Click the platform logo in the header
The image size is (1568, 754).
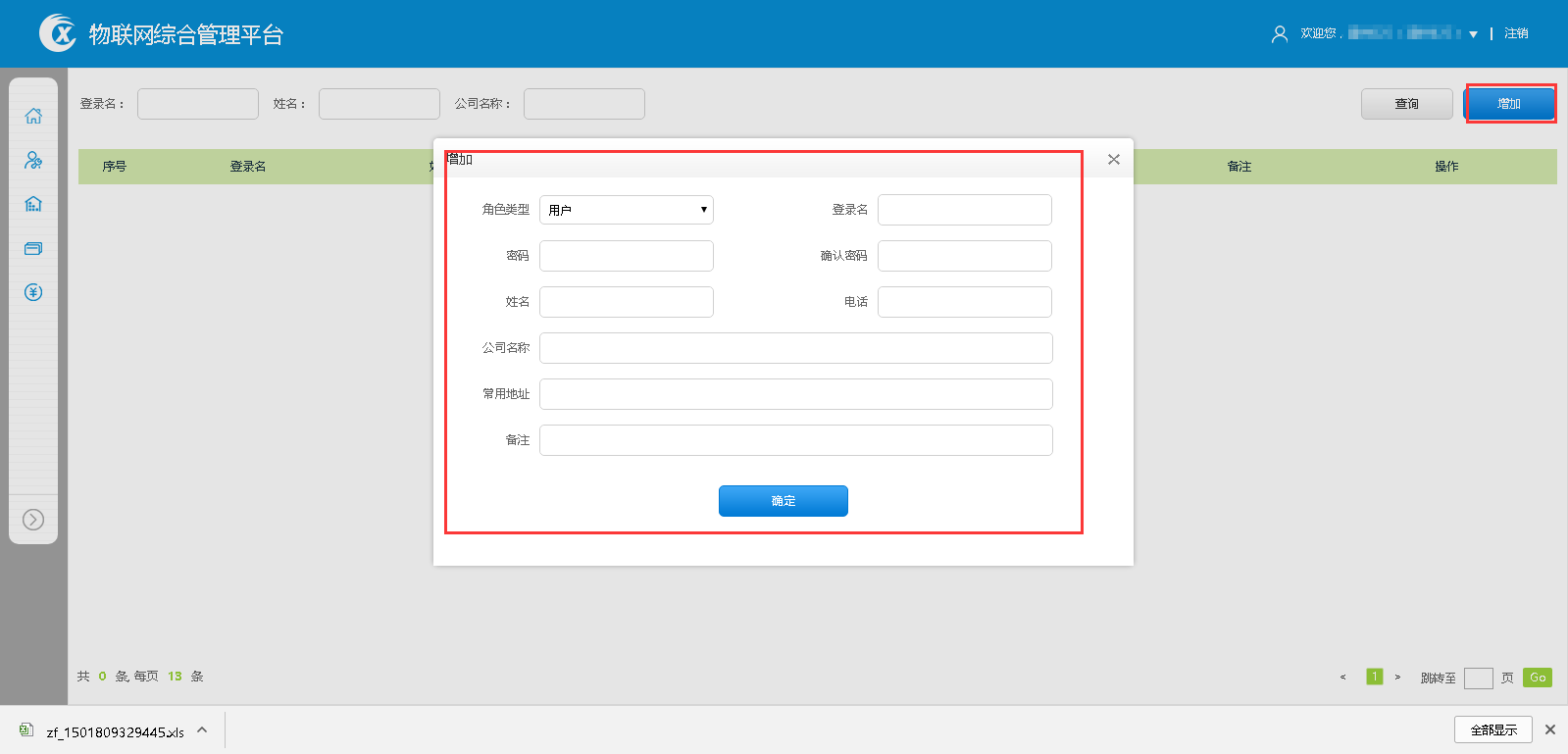pyautogui.click(x=58, y=33)
